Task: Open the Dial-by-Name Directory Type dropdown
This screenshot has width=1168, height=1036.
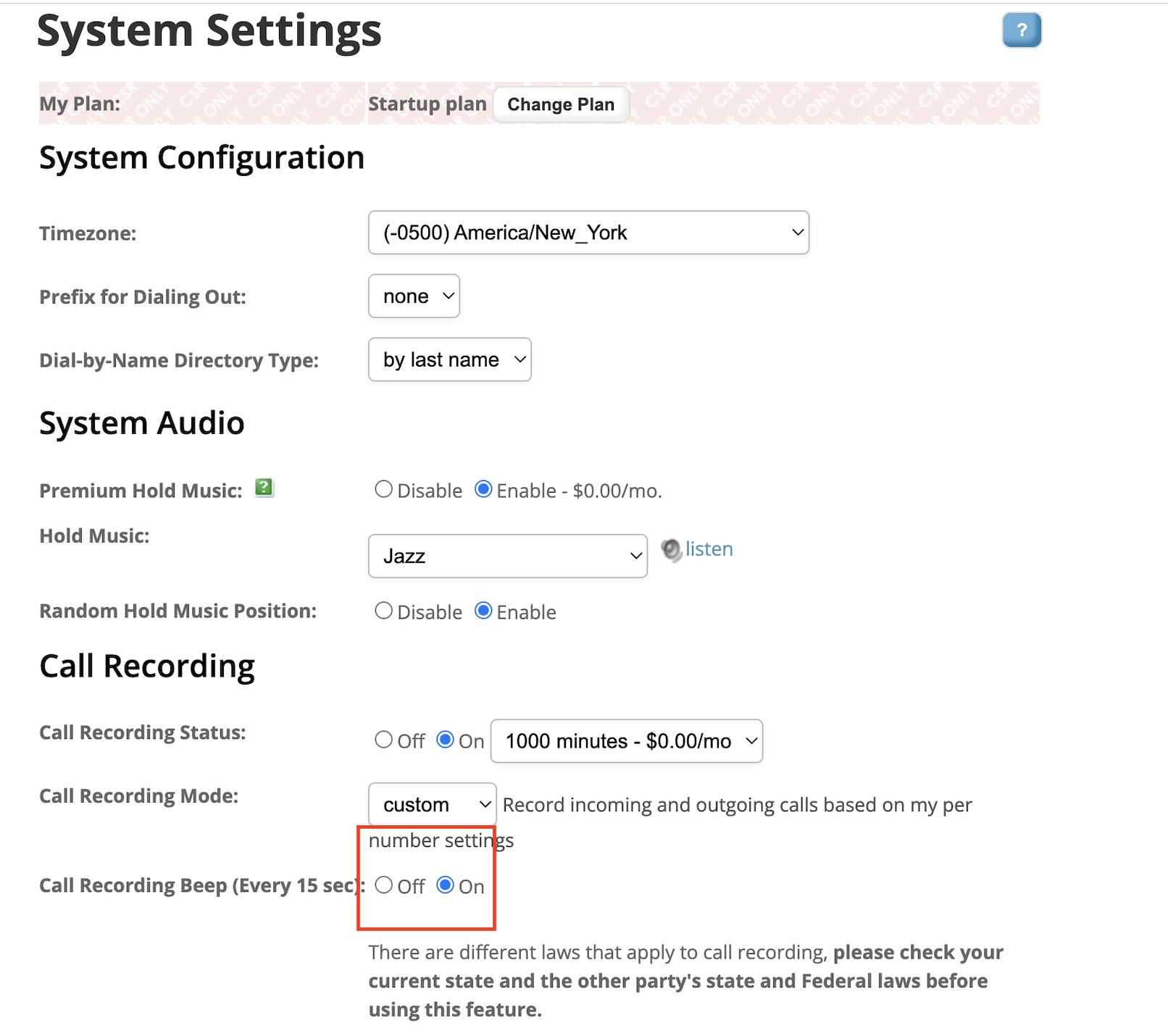Action: click(449, 359)
